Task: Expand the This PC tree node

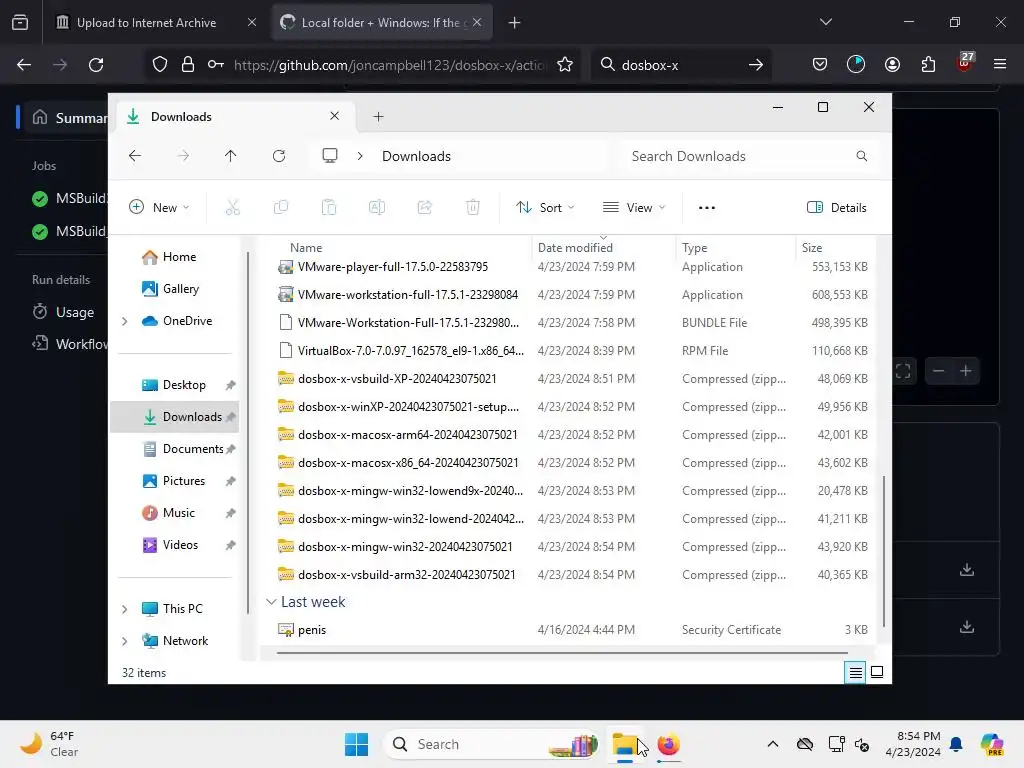Action: [x=125, y=609]
